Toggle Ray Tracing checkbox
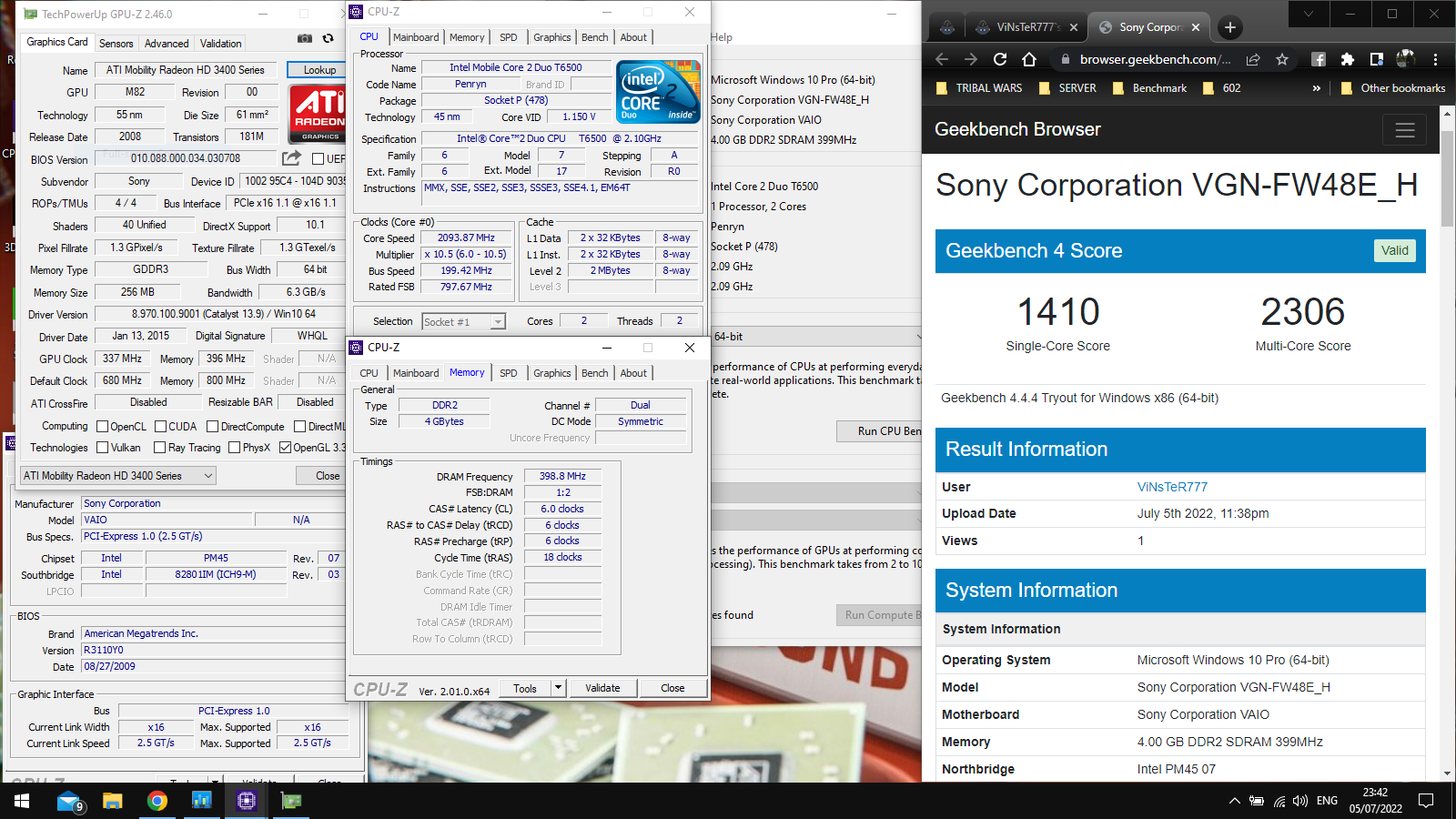The height and width of the screenshot is (819, 1456). [x=160, y=447]
